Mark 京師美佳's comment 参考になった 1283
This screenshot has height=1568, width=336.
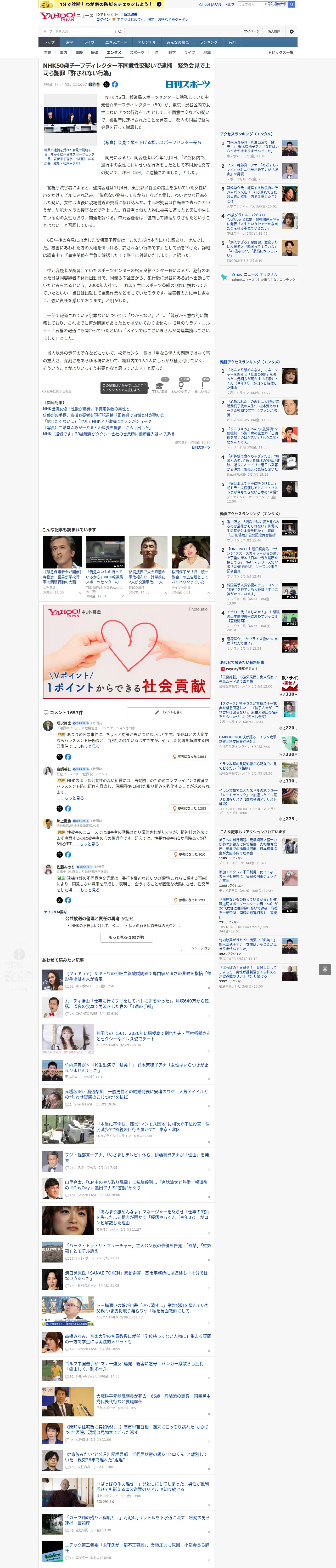190,808
